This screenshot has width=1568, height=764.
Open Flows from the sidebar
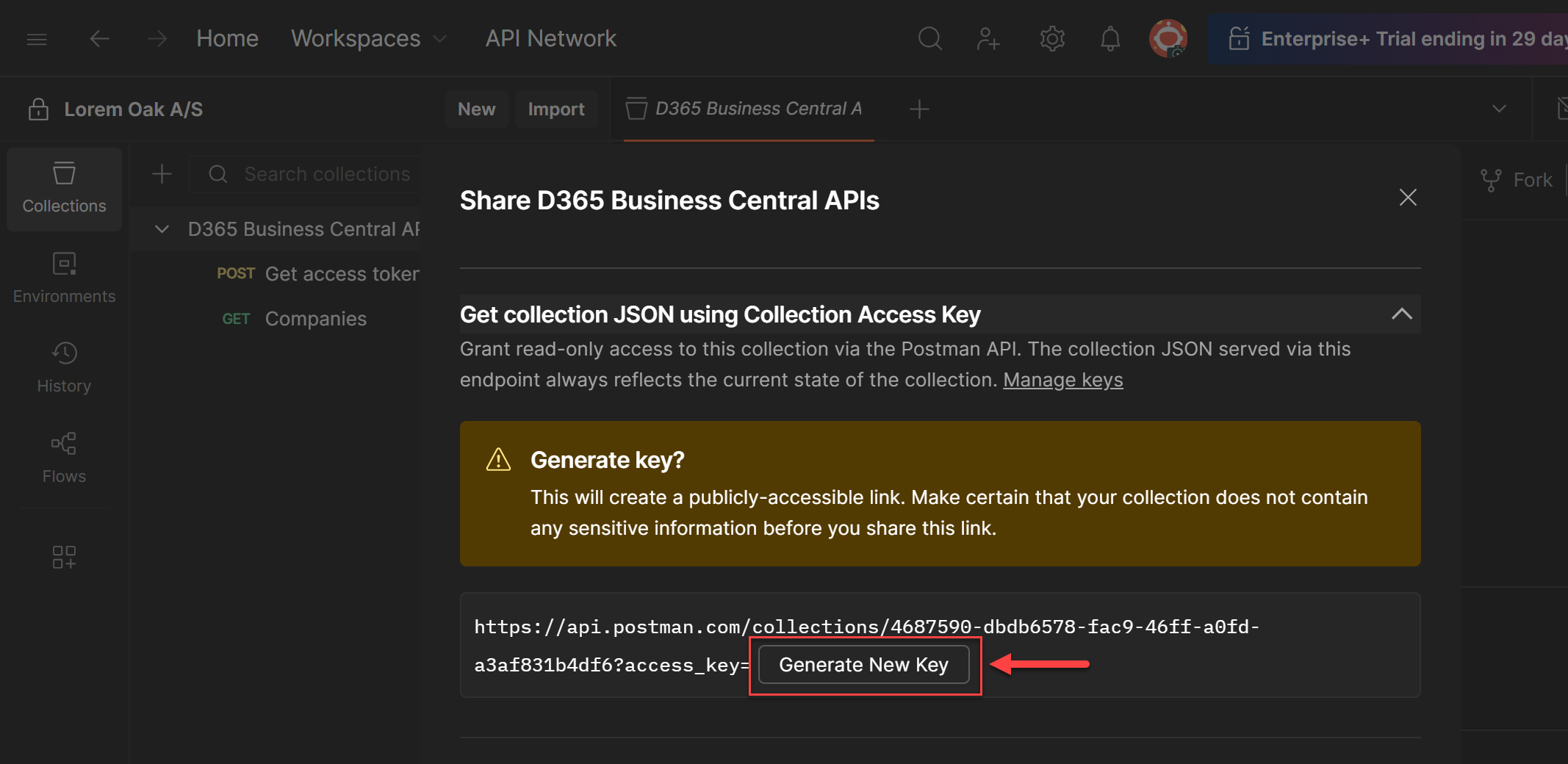coord(64,457)
